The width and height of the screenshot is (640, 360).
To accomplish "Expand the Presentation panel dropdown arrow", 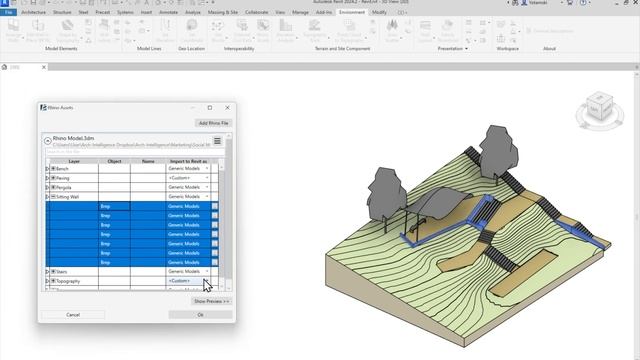I will [467, 49].
